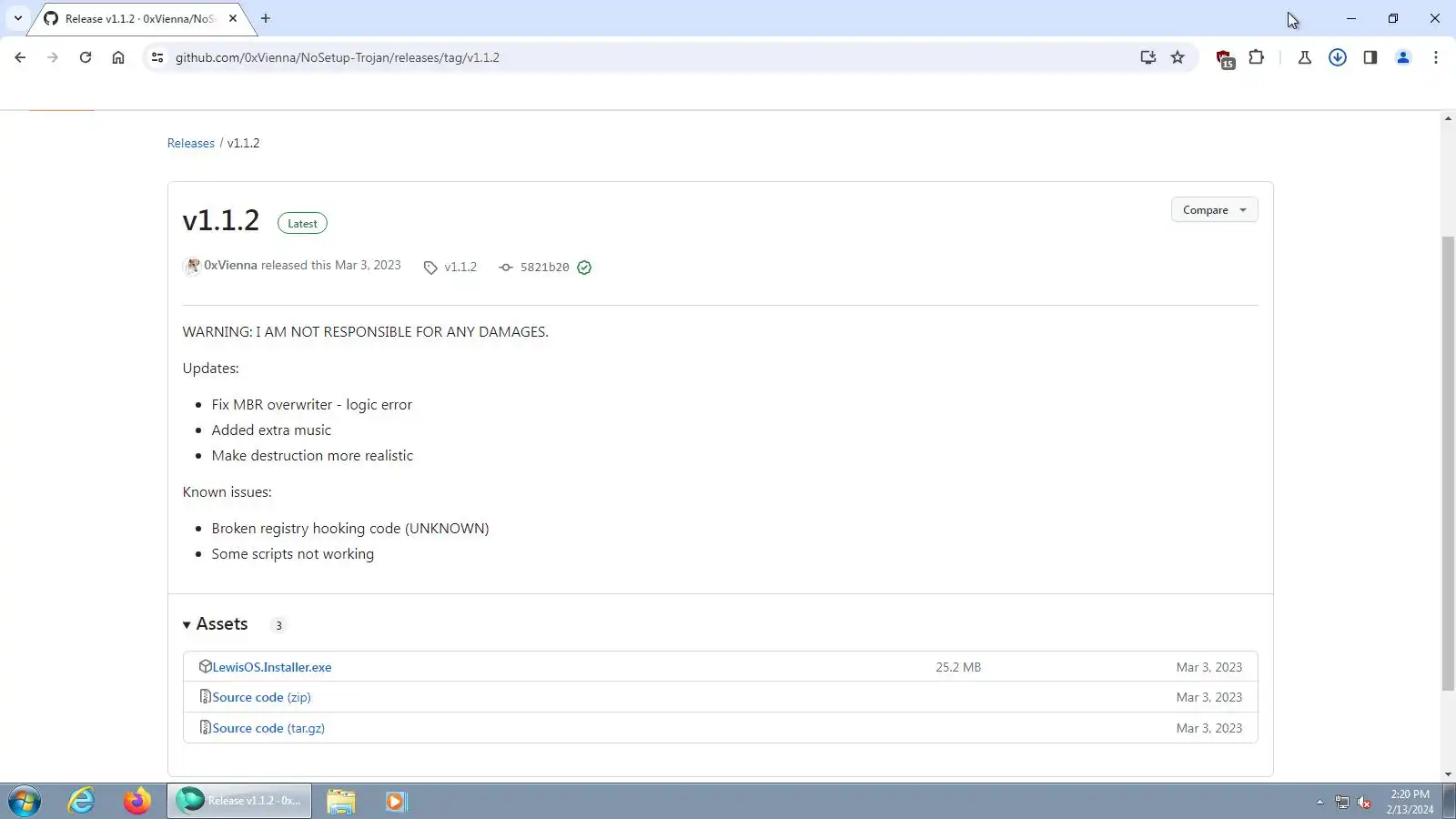This screenshot has height=819, width=1456.
Task: Open the Chrome three-dot menu
Action: (1436, 57)
